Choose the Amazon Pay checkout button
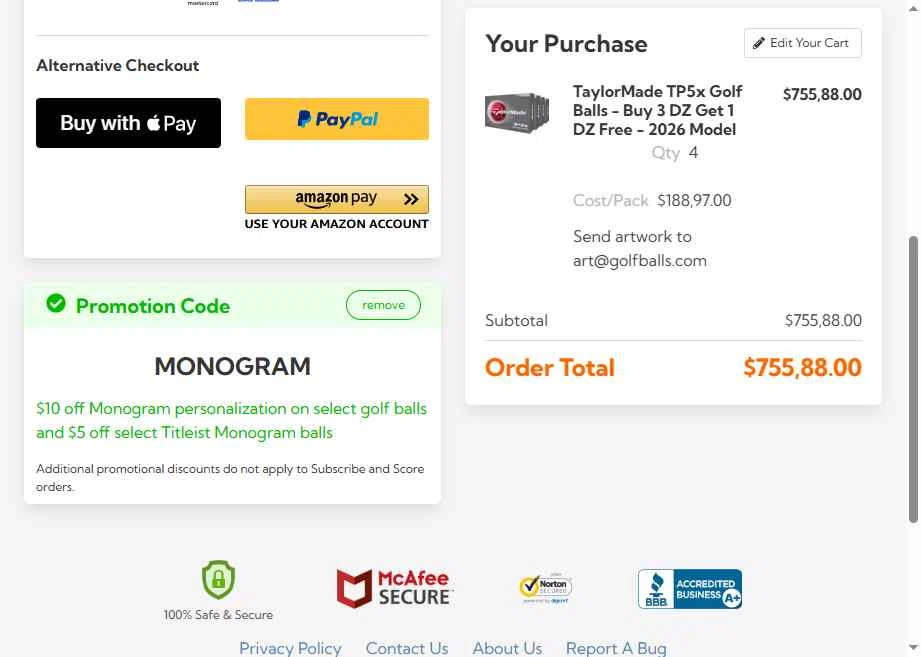The image size is (921, 657). pyautogui.click(x=337, y=199)
